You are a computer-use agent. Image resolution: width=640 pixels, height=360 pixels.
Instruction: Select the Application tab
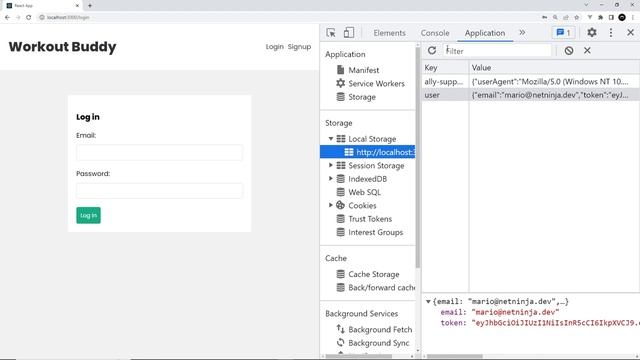tap(485, 33)
